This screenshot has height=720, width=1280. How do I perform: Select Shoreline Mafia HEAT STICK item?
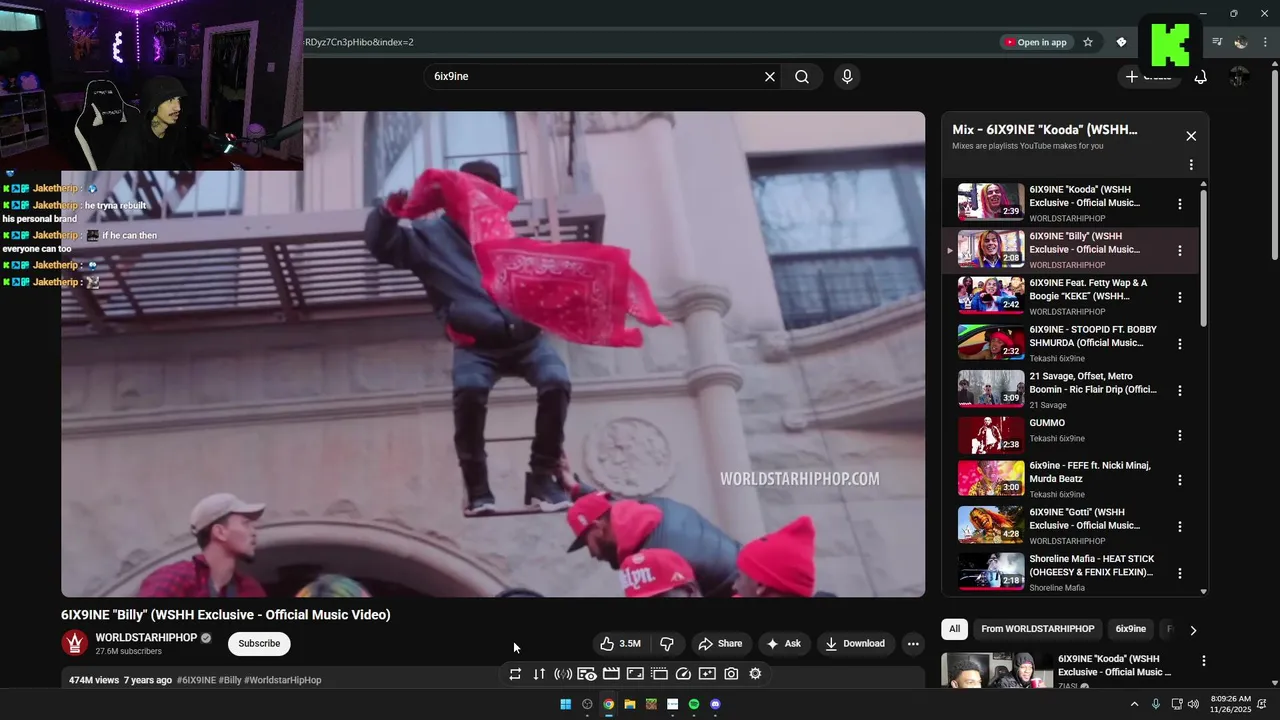tap(1070, 572)
